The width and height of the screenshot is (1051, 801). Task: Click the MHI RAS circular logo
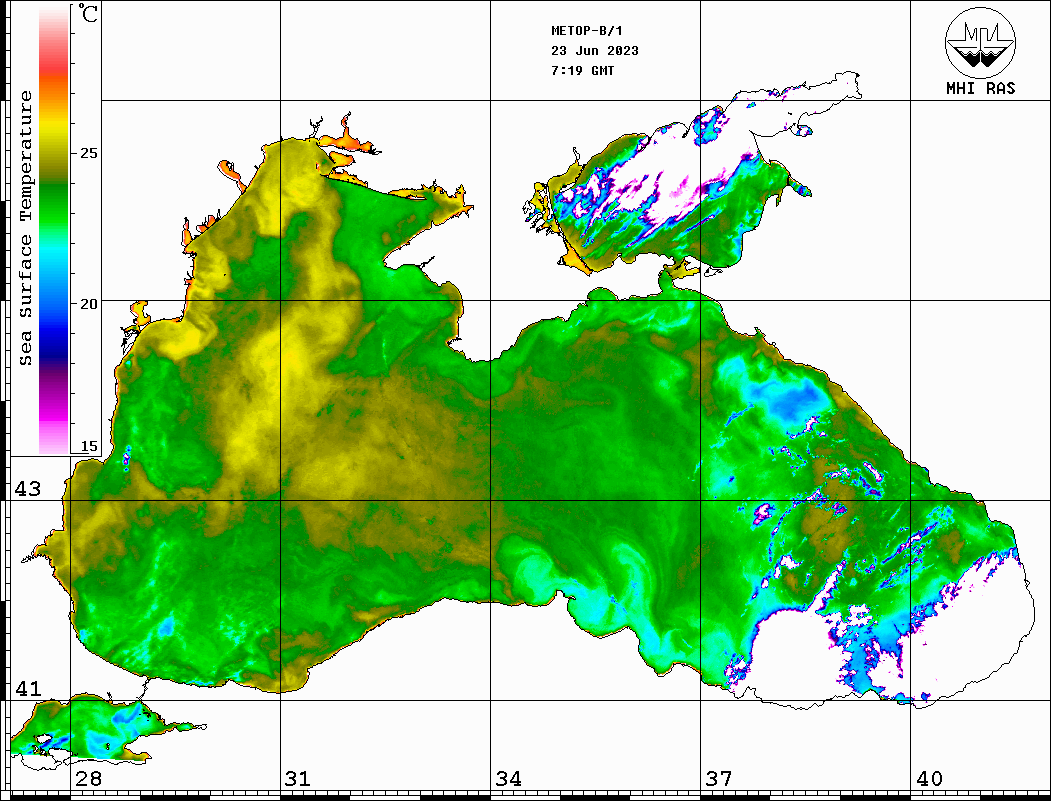pyautogui.click(x=980, y=42)
